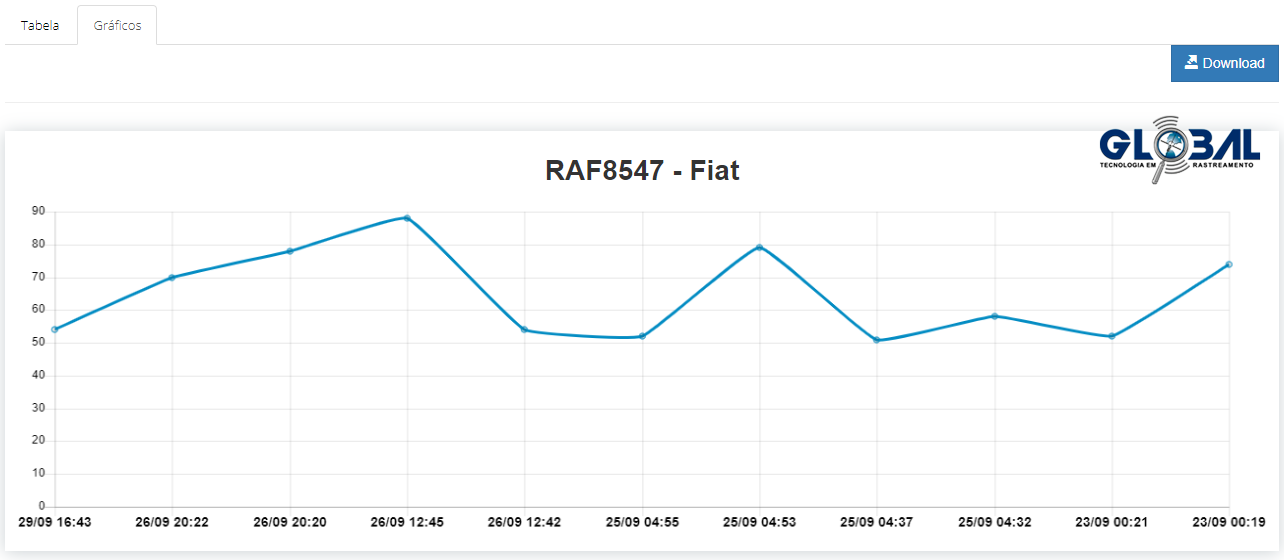The image size is (1284, 560).
Task: Switch to the Tabela tab
Action: pos(40,26)
